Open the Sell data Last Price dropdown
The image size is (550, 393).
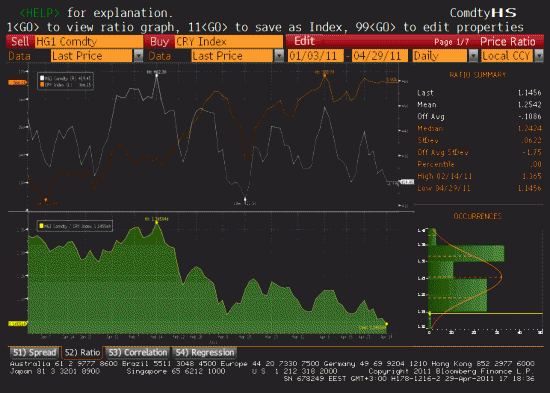click(x=139, y=56)
